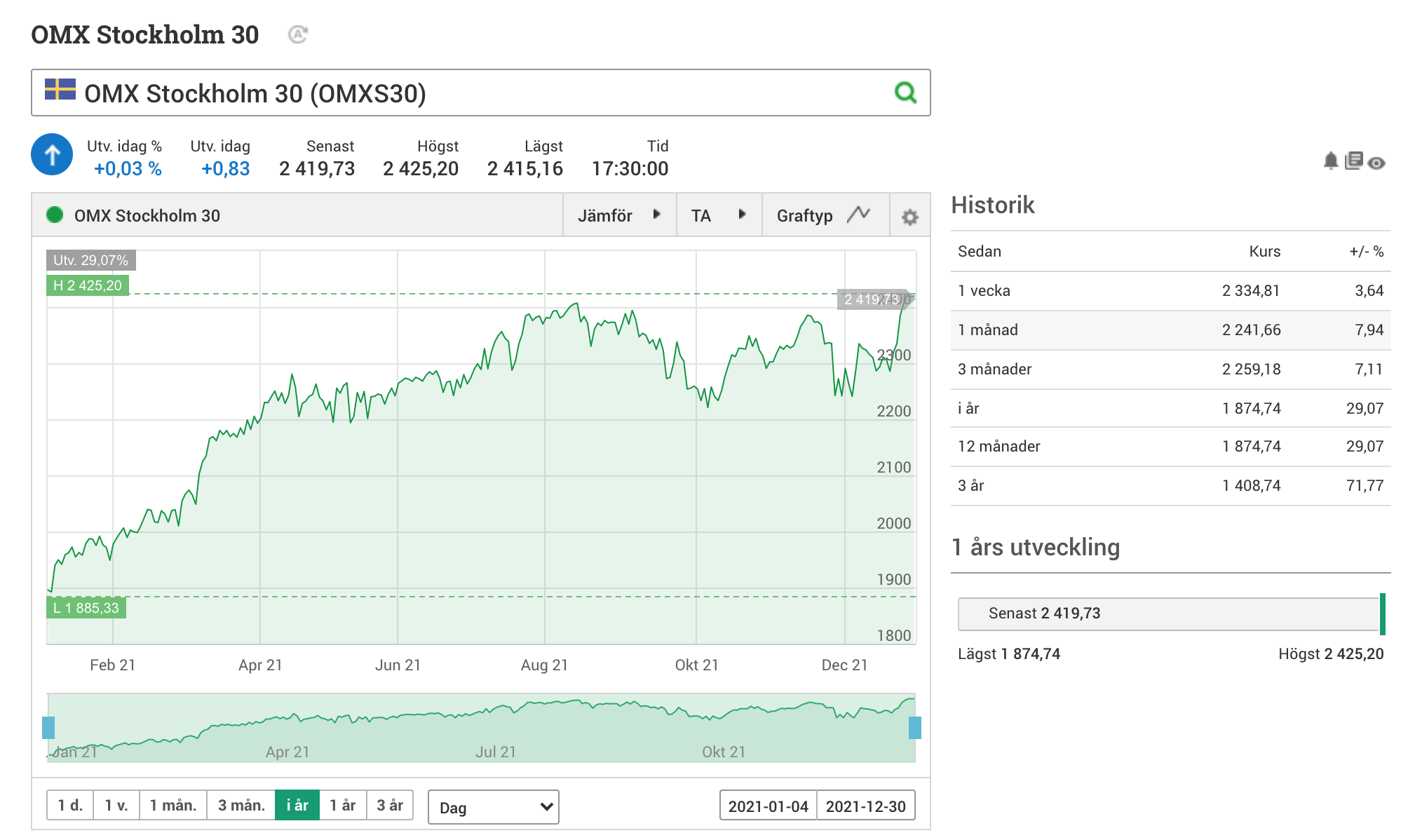Click the Feb 21 axis label

point(112,665)
